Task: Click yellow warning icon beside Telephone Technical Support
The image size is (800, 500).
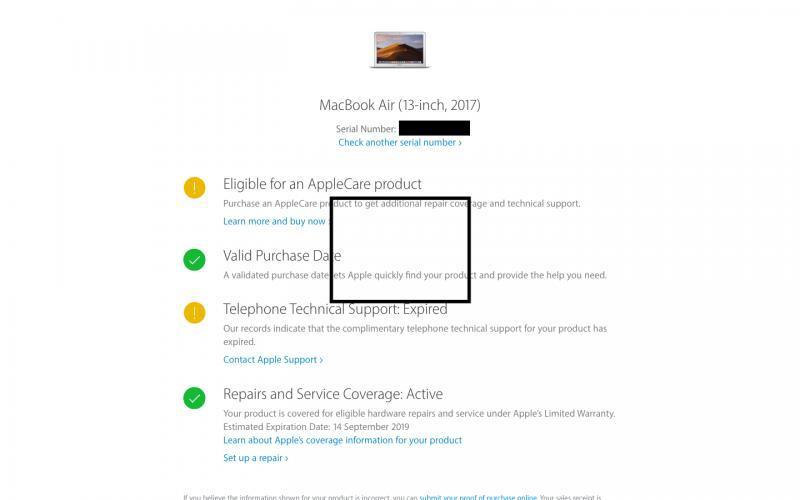Action: point(194,313)
